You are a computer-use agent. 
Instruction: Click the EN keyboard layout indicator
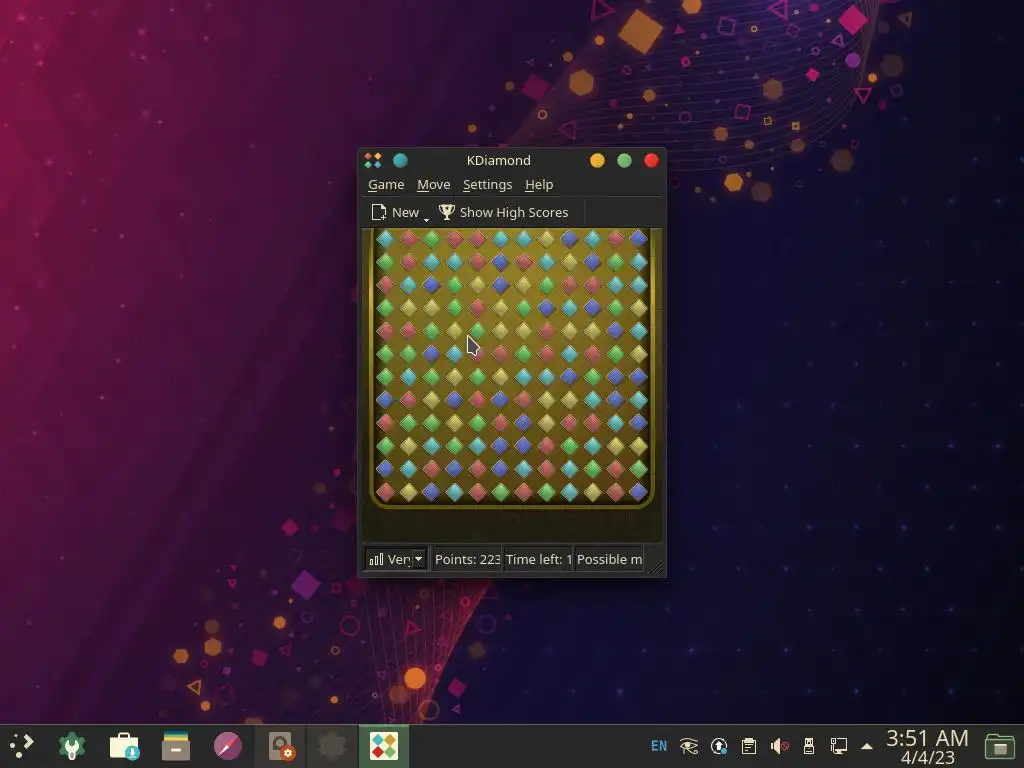click(659, 746)
